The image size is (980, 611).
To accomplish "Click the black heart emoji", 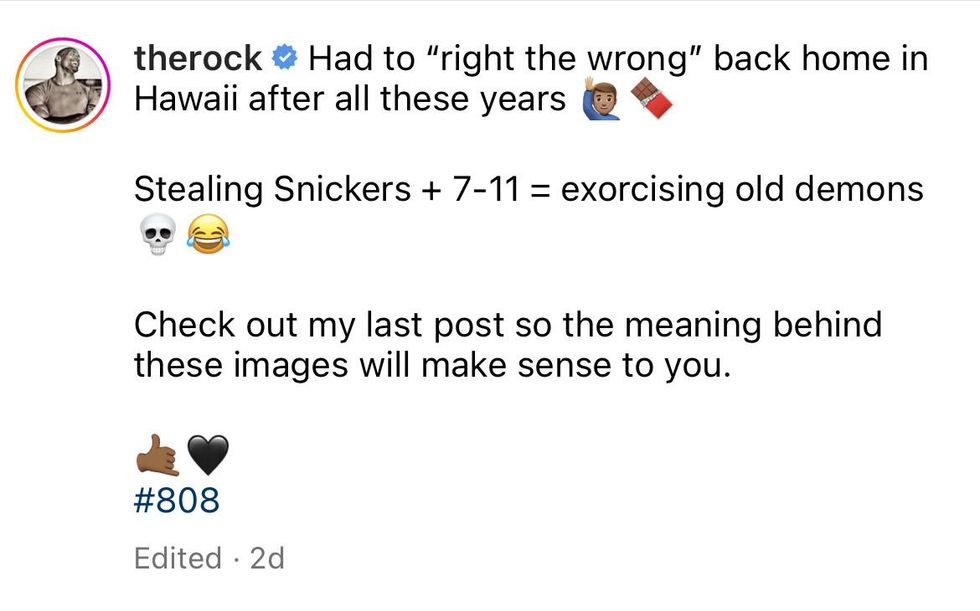I will click(x=207, y=458).
